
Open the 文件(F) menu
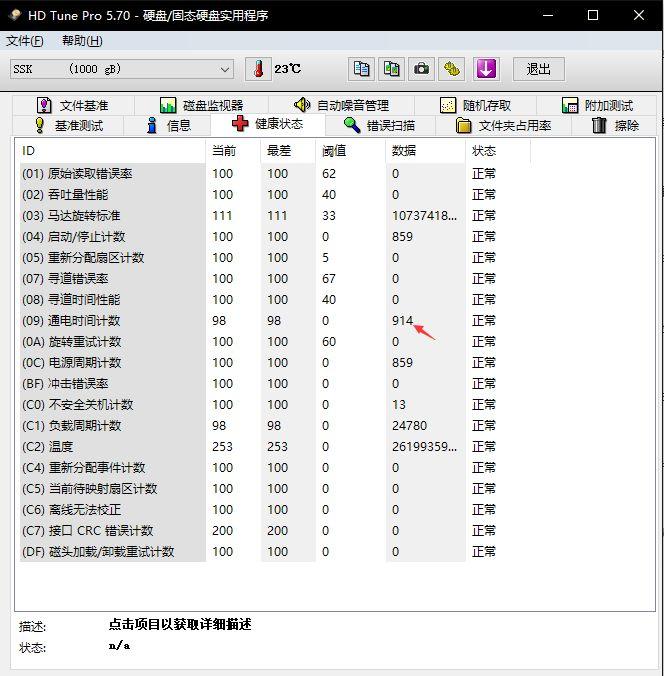click(x=25, y=41)
